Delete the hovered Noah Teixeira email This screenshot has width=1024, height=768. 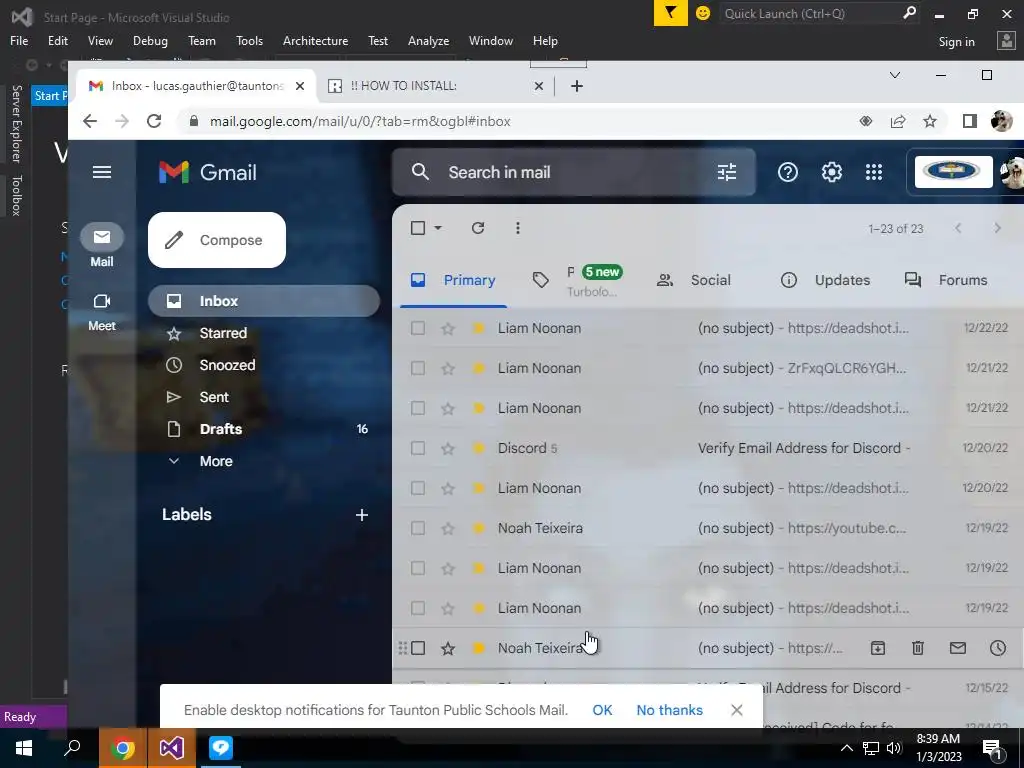tap(918, 648)
